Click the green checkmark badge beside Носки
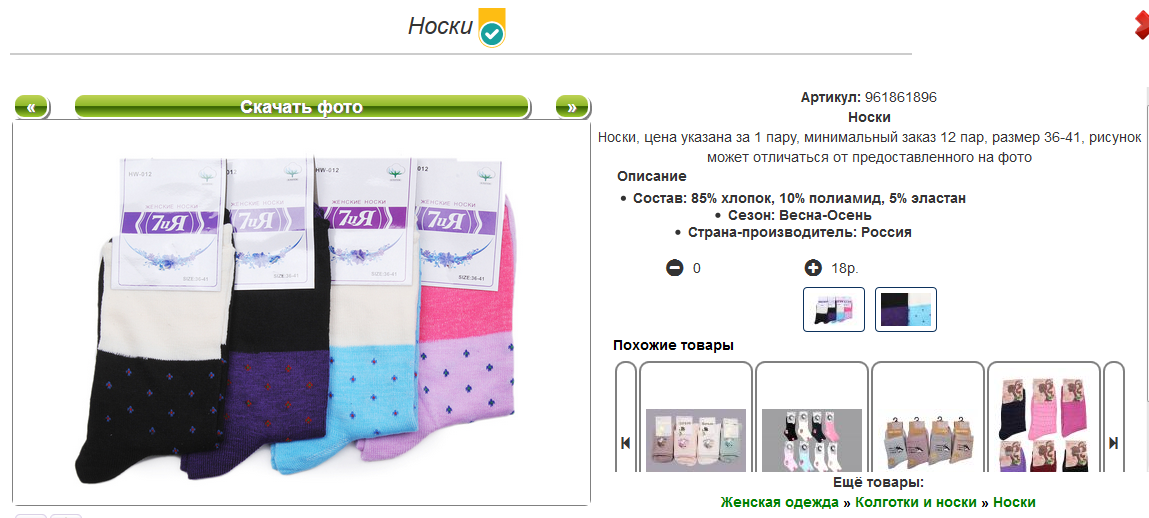Image resolution: width=1149 pixels, height=518 pixels. (x=492, y=28)
